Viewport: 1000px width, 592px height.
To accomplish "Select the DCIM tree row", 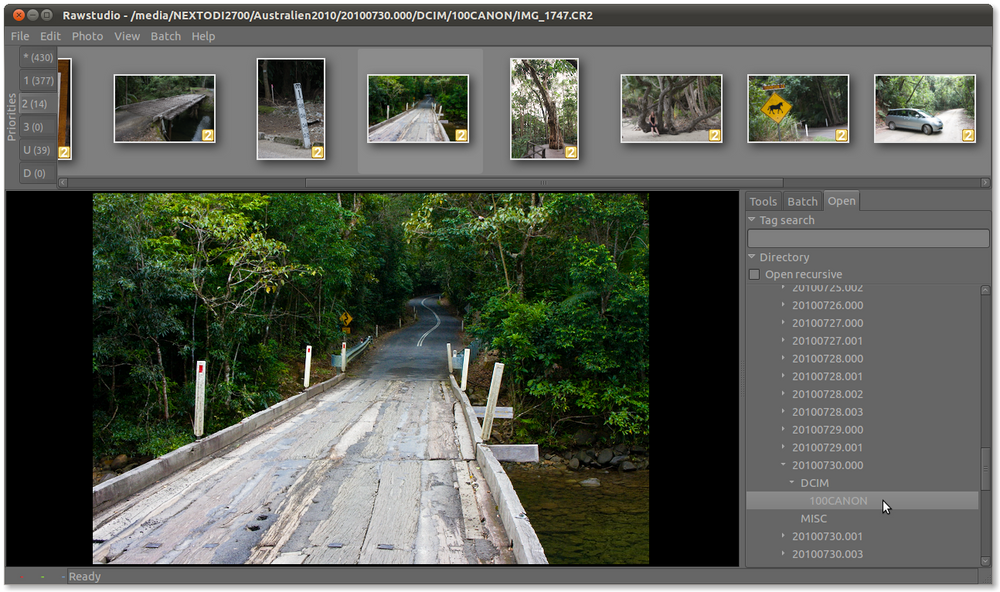I will (862, 483).
